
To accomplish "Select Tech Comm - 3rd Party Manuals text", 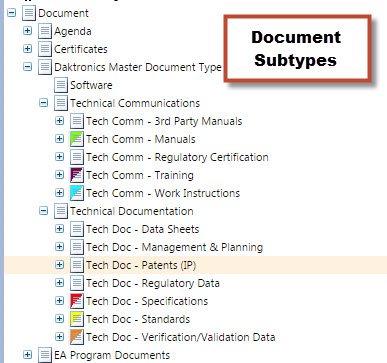I will (164, 122).
